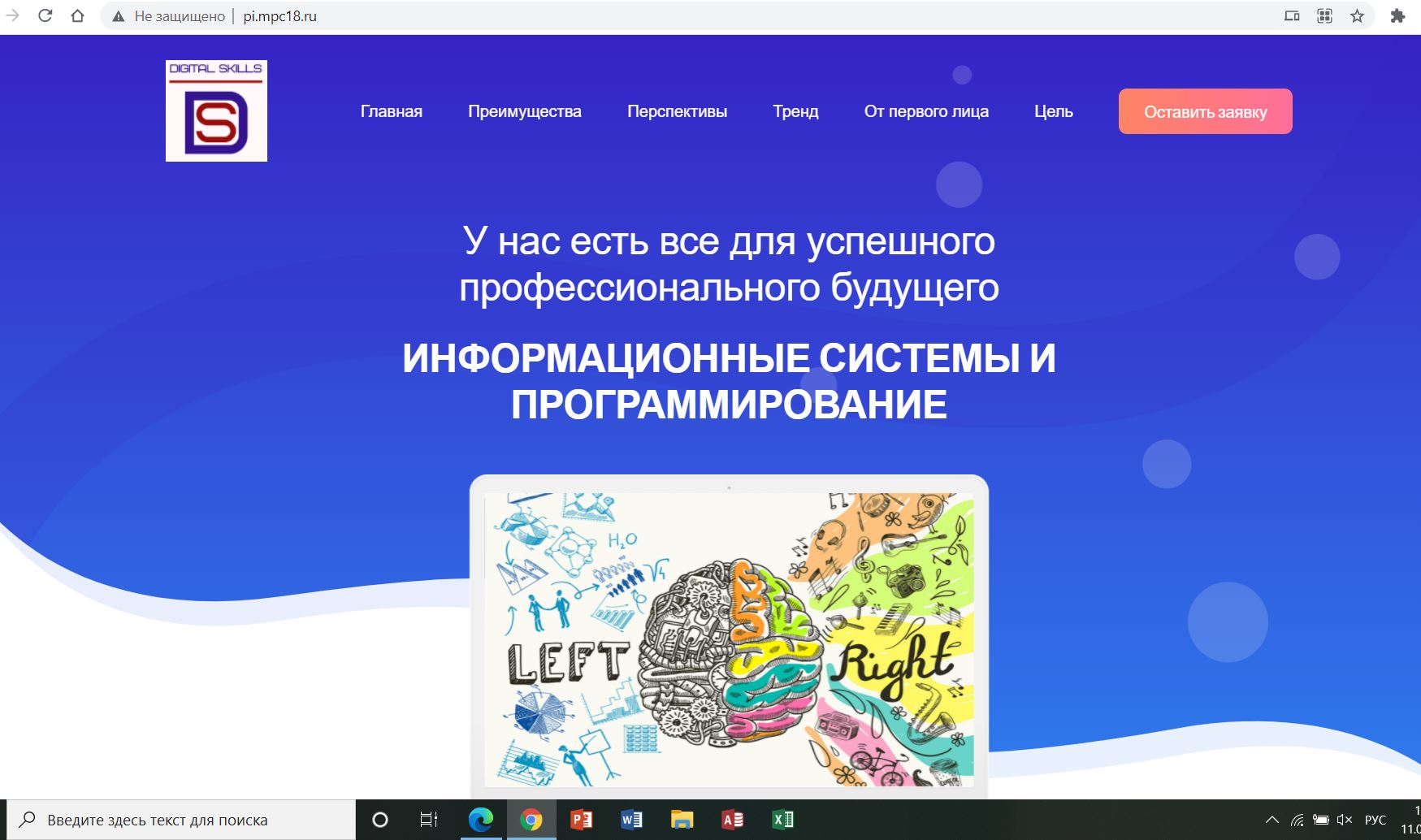Switch input language via РУС indicator
Screen dimensions: 1421x840
(x=1376, y=820)
